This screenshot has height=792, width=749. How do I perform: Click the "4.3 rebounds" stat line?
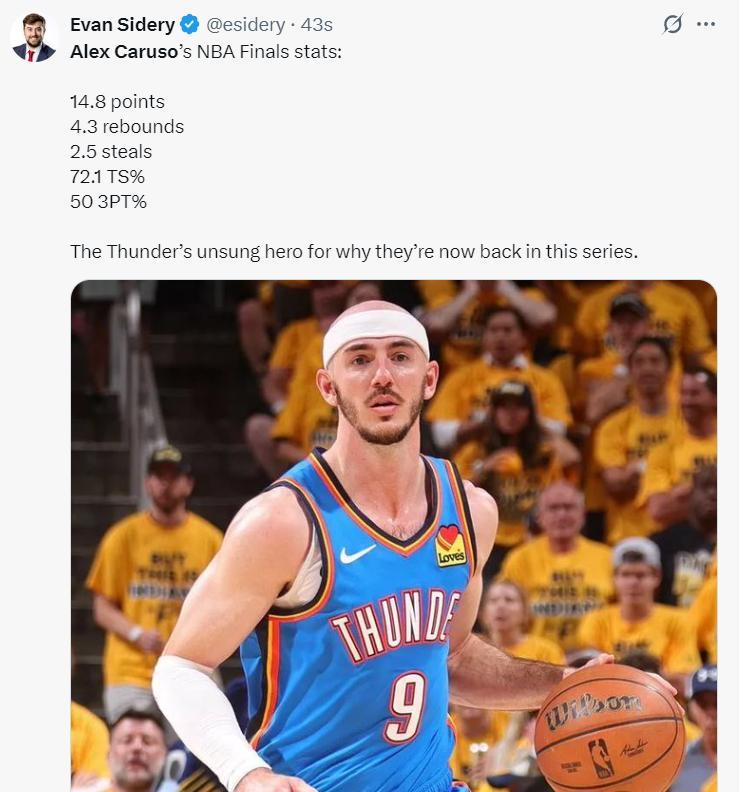click(127, 126)
